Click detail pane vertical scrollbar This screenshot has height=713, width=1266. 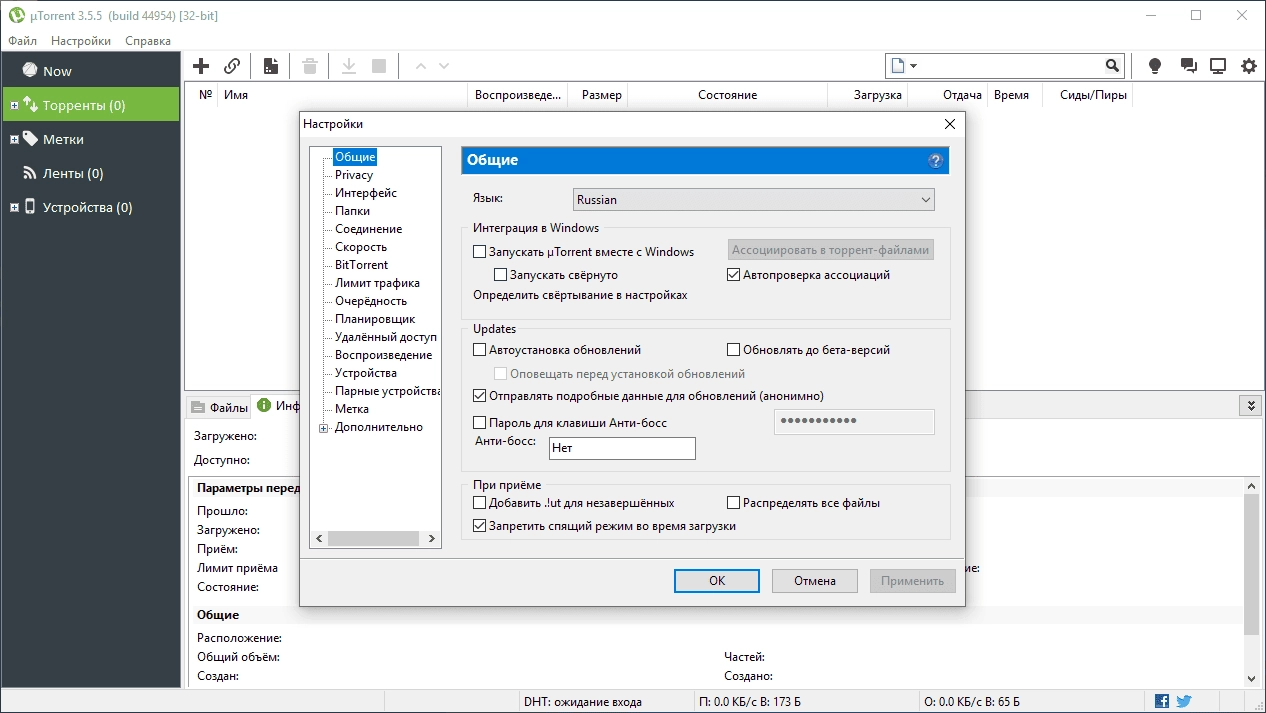1251,565
